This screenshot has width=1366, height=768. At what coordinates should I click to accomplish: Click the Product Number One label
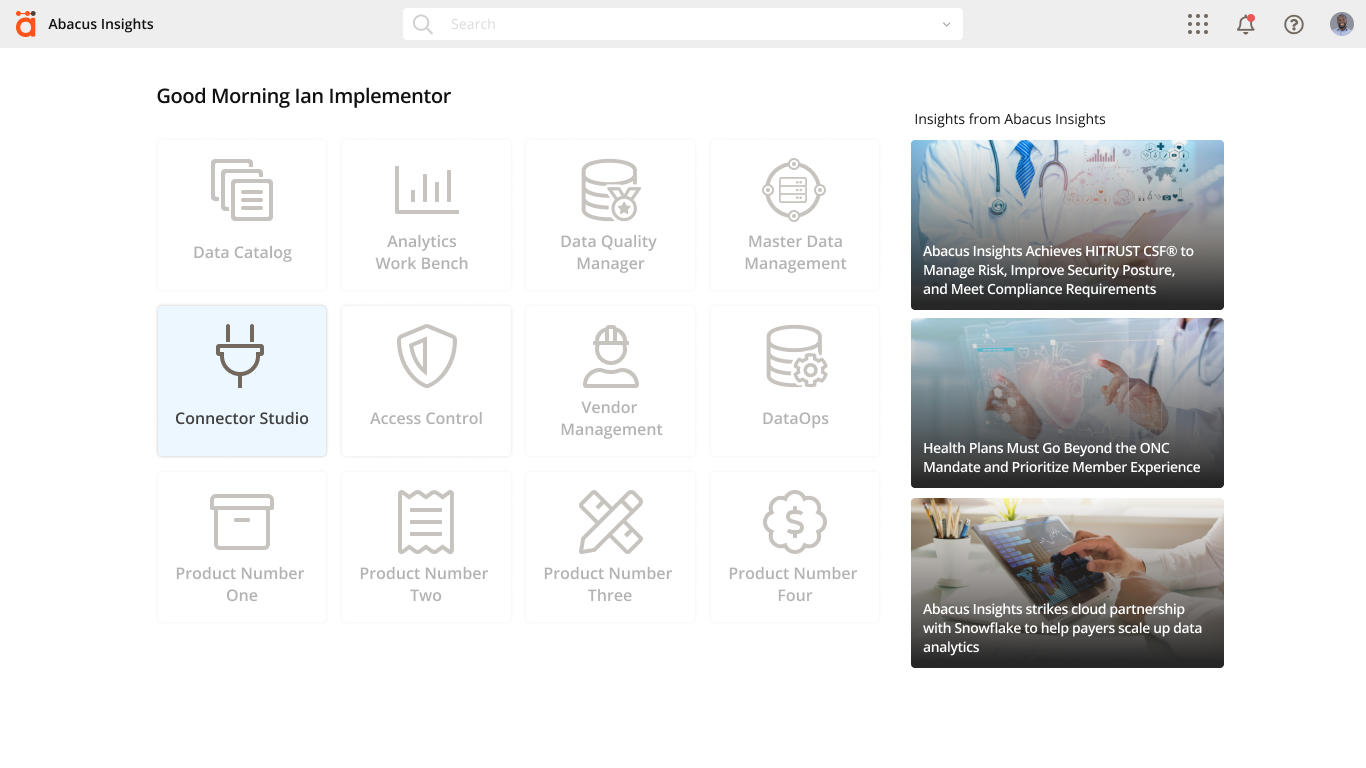coord(240,584)
